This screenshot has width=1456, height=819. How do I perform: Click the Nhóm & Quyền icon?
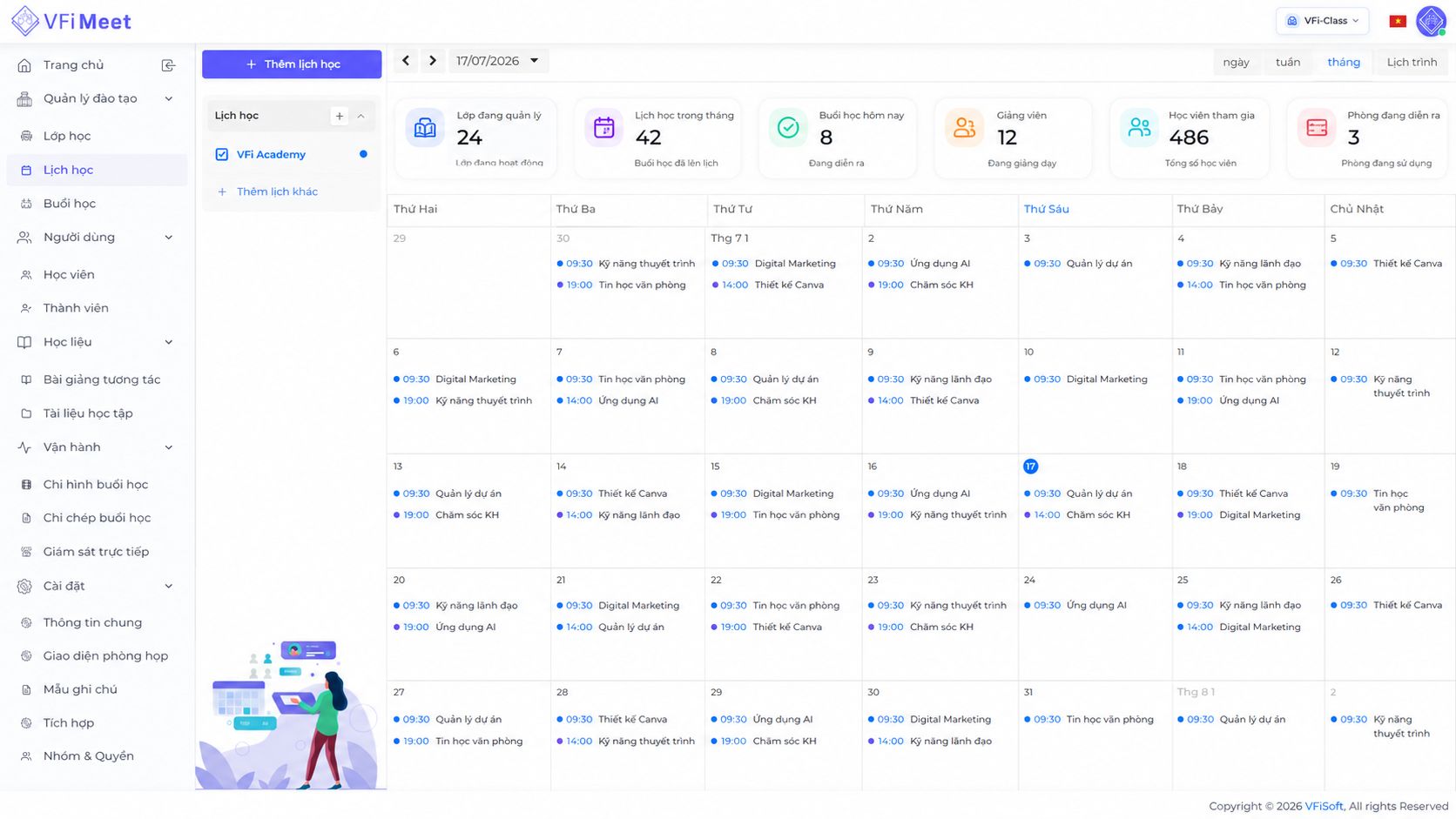tap(26, 756)
